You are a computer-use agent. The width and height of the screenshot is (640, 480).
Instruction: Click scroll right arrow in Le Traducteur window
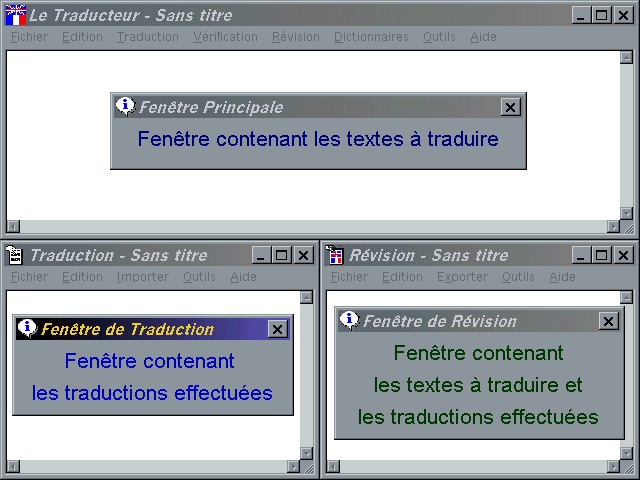[x=613, y=227]
